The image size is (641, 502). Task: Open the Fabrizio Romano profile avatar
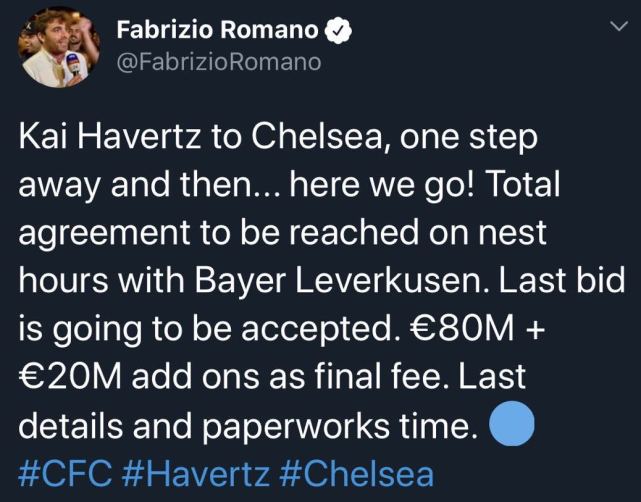[59, 47]
